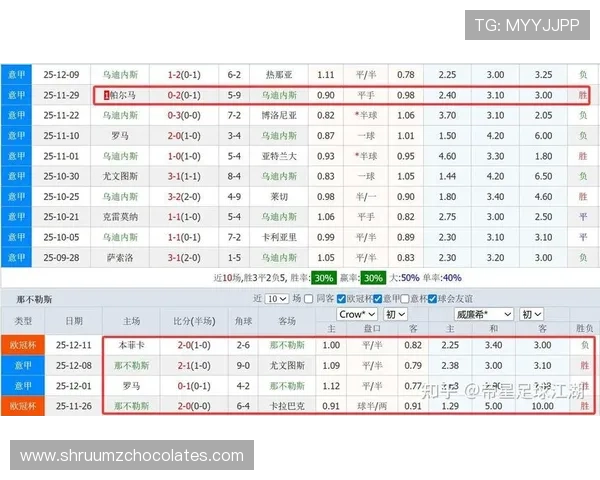The width and height of the screenshot is (600, 480).
Task: Click the 意甲 league tag for 25-12-09
Action: [16, 75]
